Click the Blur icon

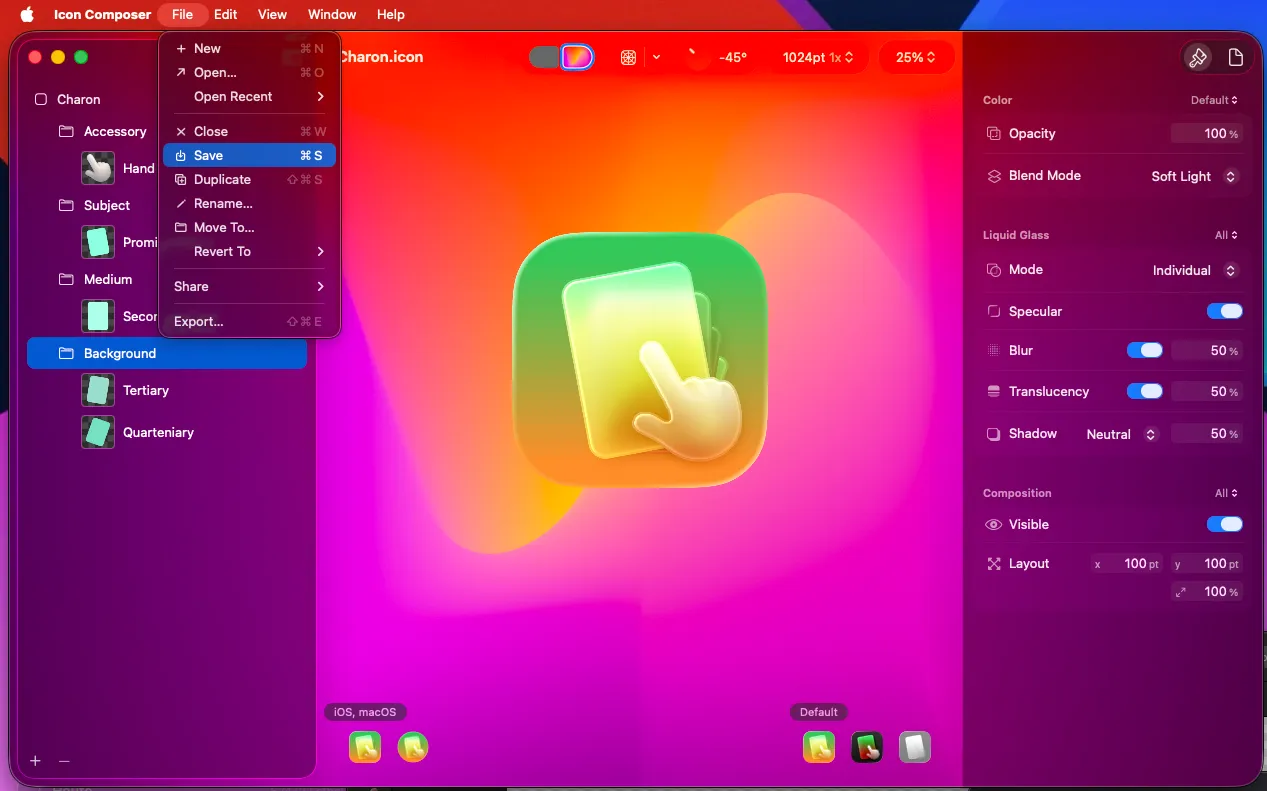pyautogui.click(x=994, y=350)
